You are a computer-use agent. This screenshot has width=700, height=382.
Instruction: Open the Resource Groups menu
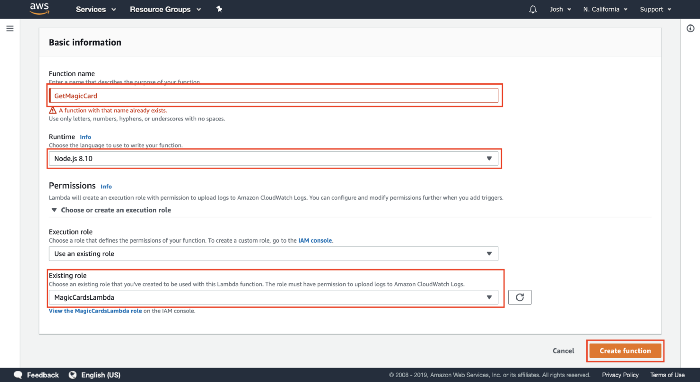tap(165, 9)
